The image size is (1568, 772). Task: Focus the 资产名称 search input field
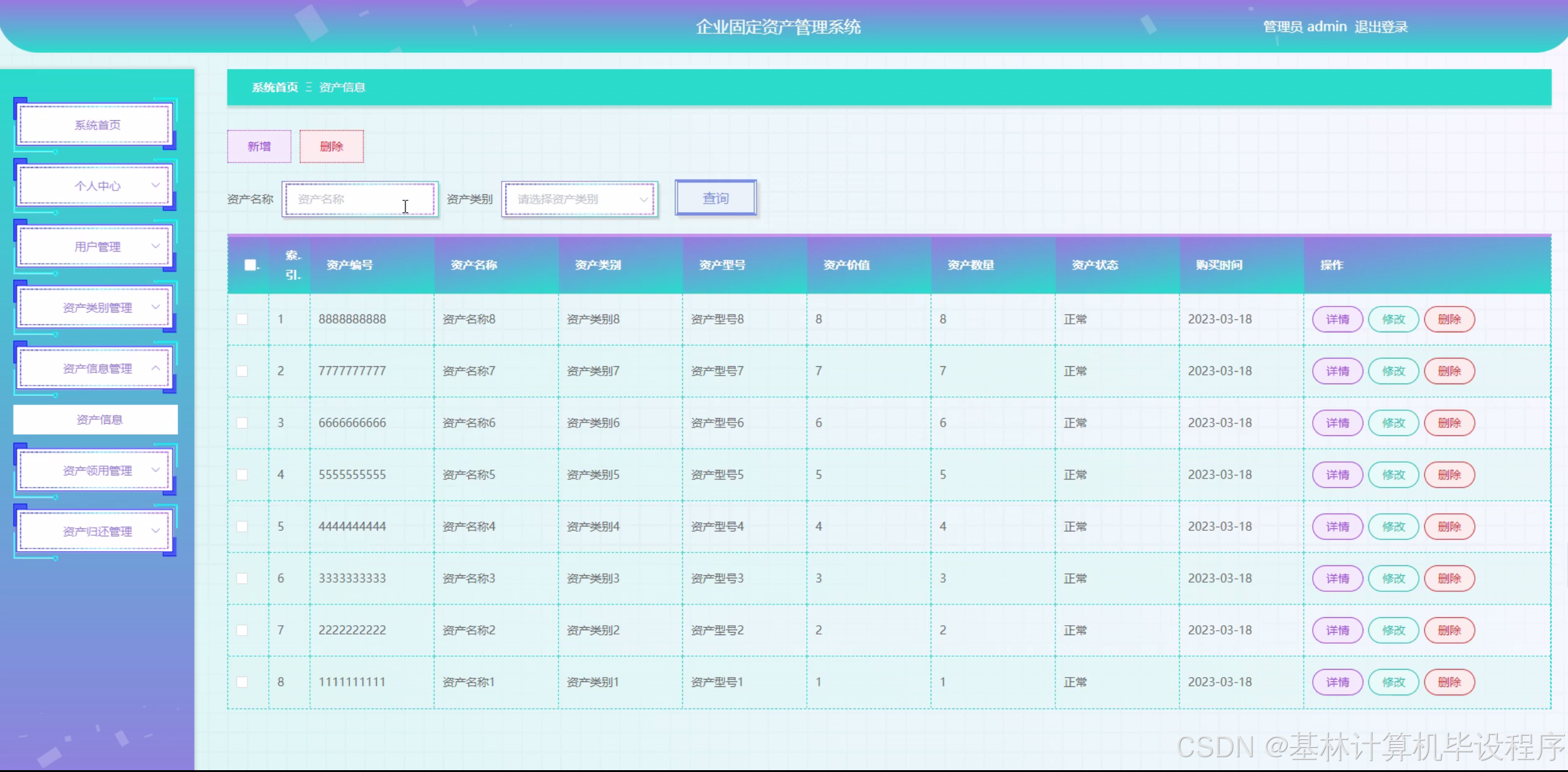point(360,199)
